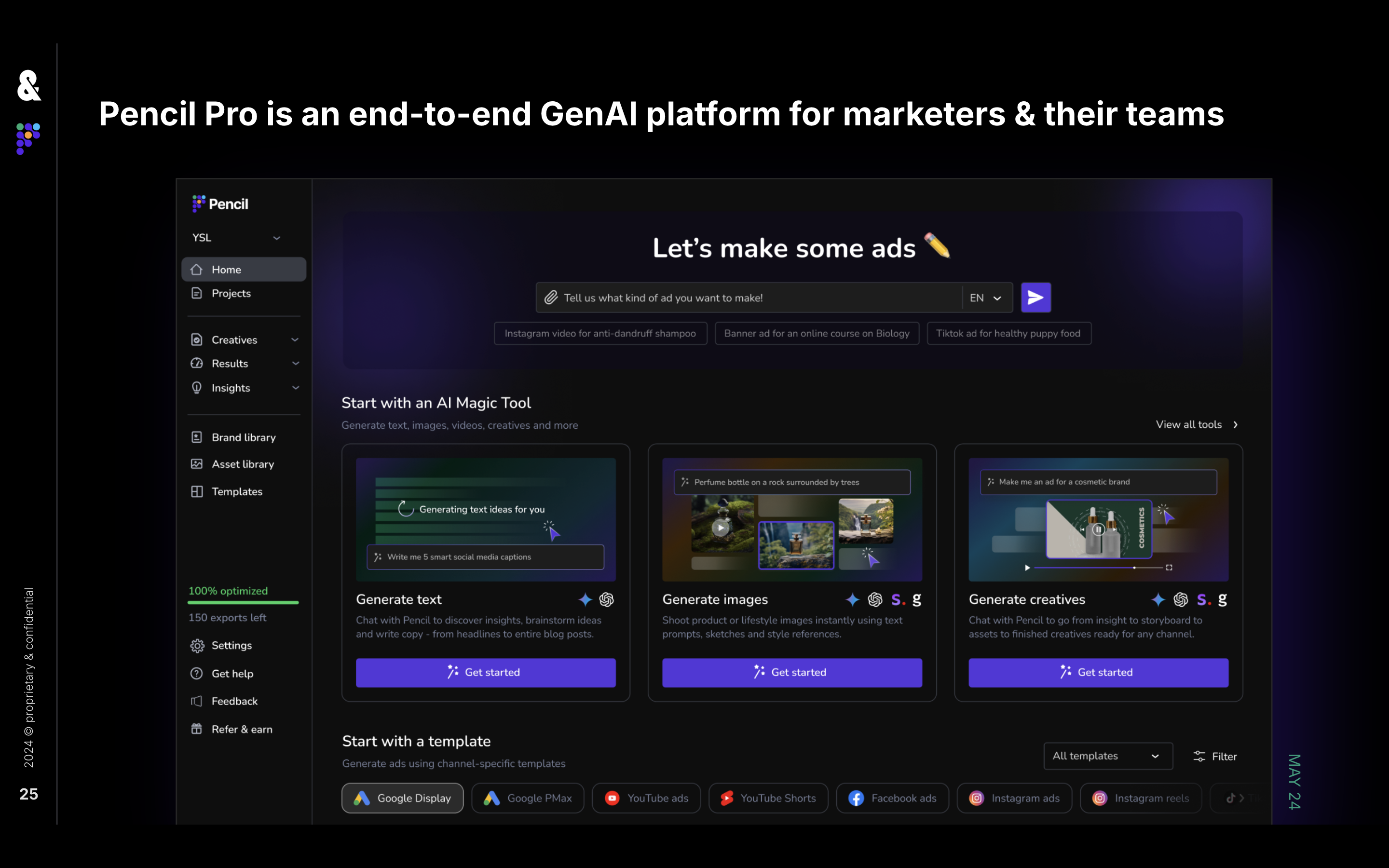Click the Templates layout icon
This screenshot has width=1389, height=868.
[x=197, y=491]
